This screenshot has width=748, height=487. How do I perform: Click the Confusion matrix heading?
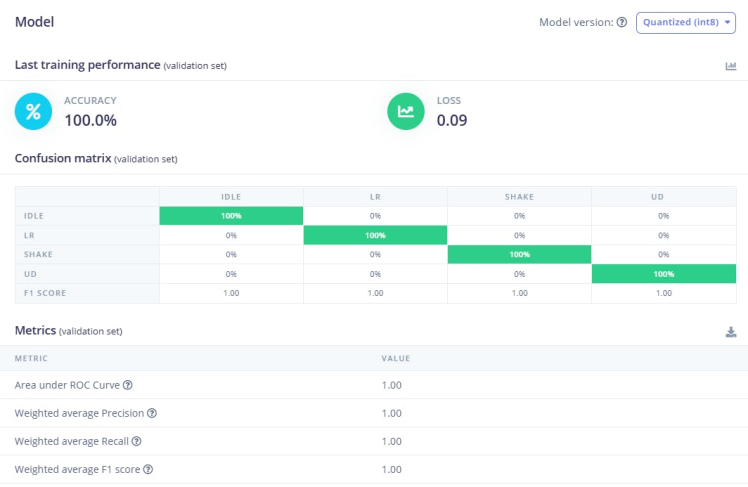point(62,158)
